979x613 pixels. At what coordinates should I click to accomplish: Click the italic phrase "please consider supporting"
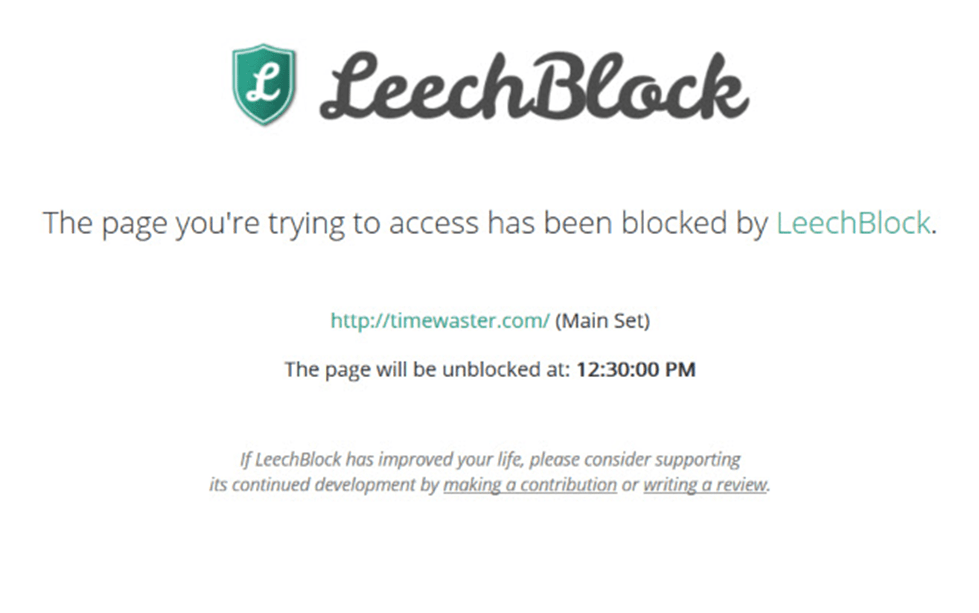point(640,460)
